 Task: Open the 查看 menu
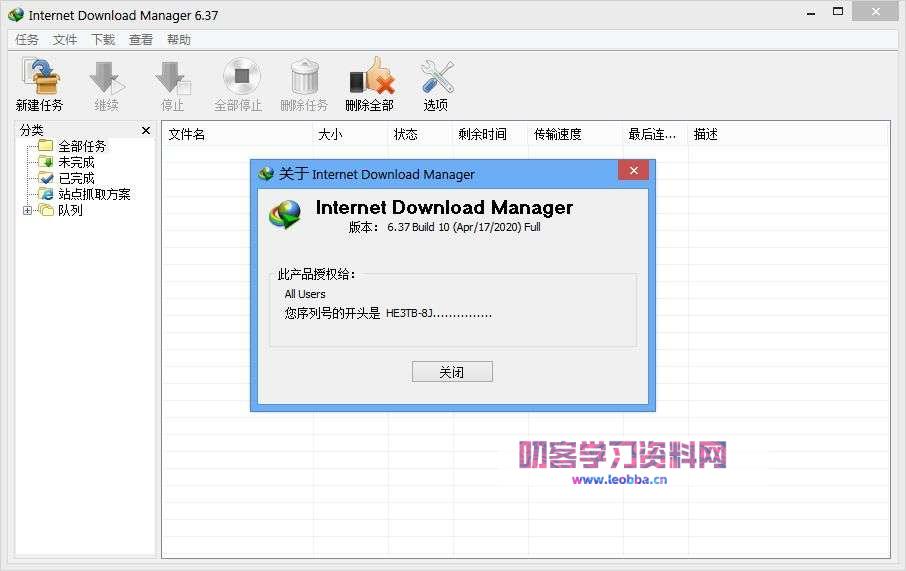click(x=140, y=40)
